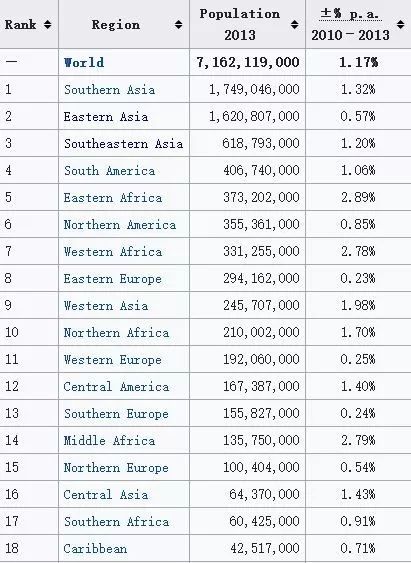Click the ±% p.a. underlined header abbreviation

tap(350, 14)
